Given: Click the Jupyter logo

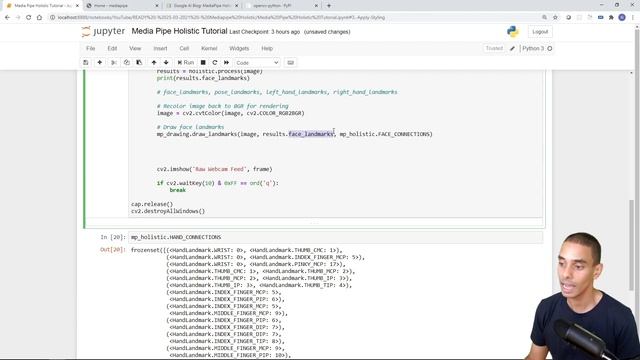Looking at the screenshot, I should point(103,31).
